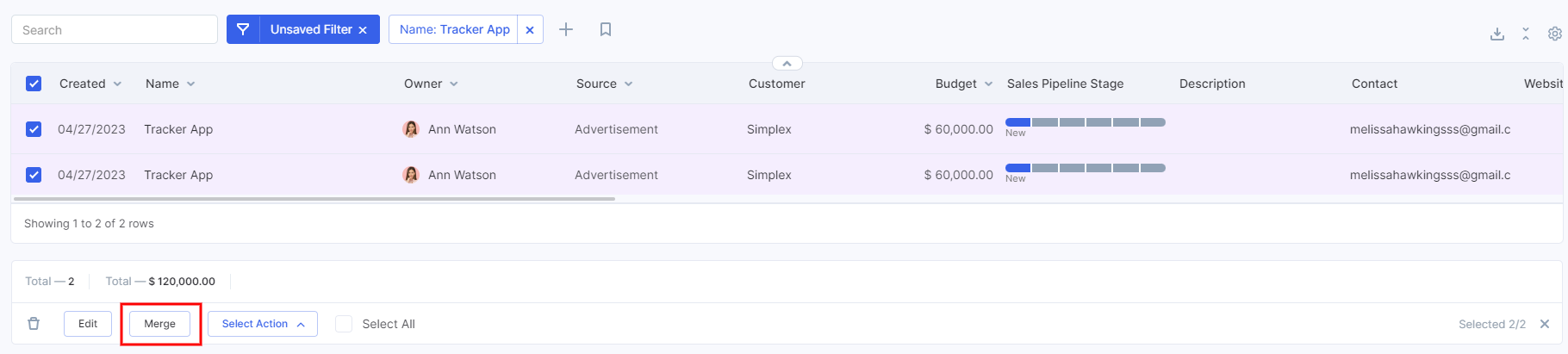Delete selected records with trash icon

(34, 324)
